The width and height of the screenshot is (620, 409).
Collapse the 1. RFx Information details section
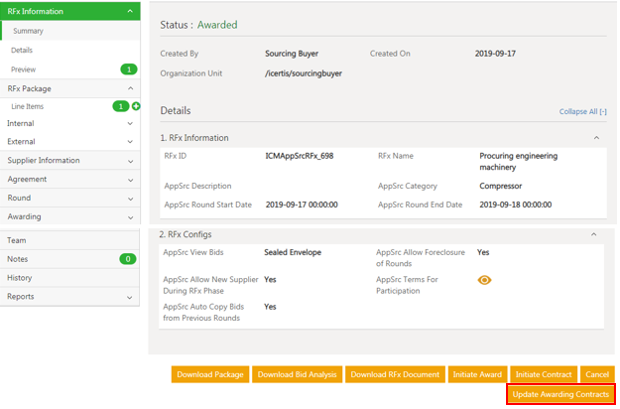596,138
